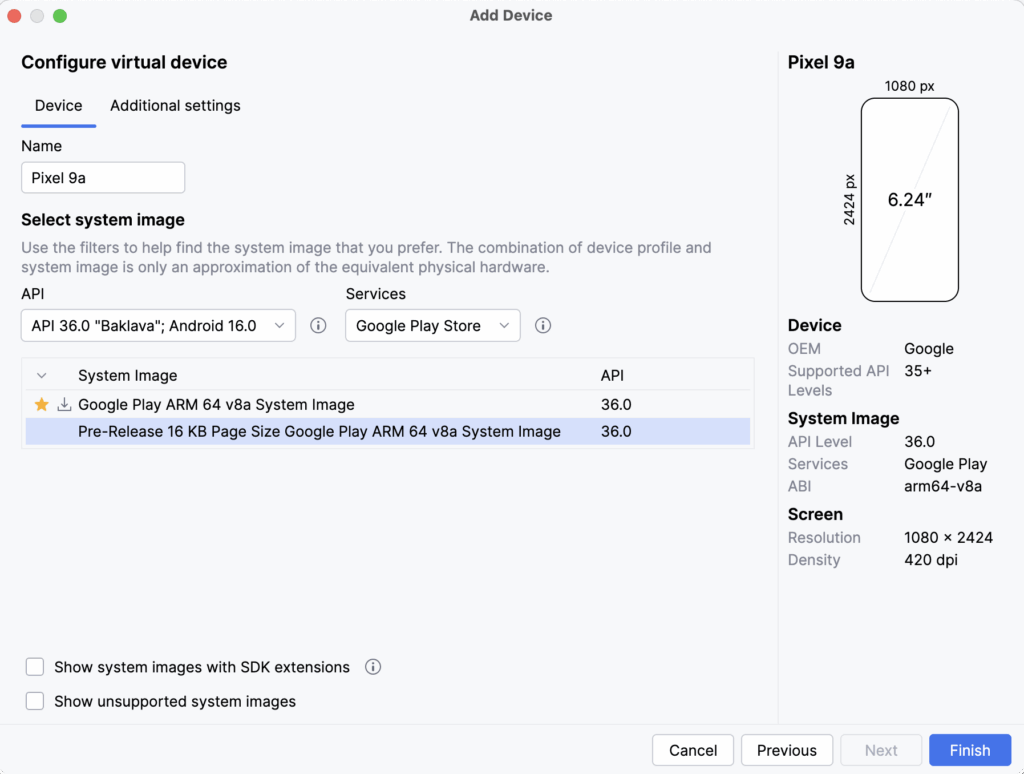Click the Pixel 9a device preview outline

click(x=910, y=200)
